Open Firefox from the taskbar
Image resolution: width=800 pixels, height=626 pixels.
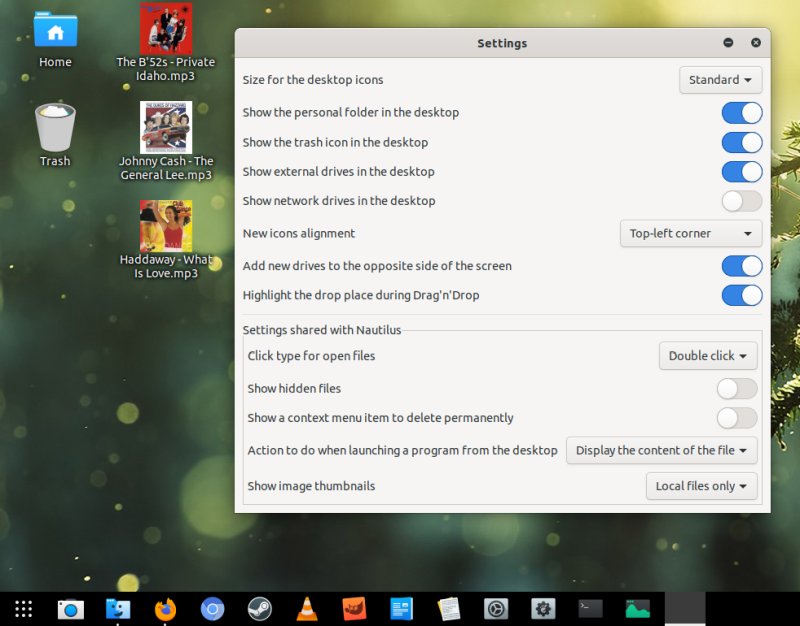pos(165,608)
